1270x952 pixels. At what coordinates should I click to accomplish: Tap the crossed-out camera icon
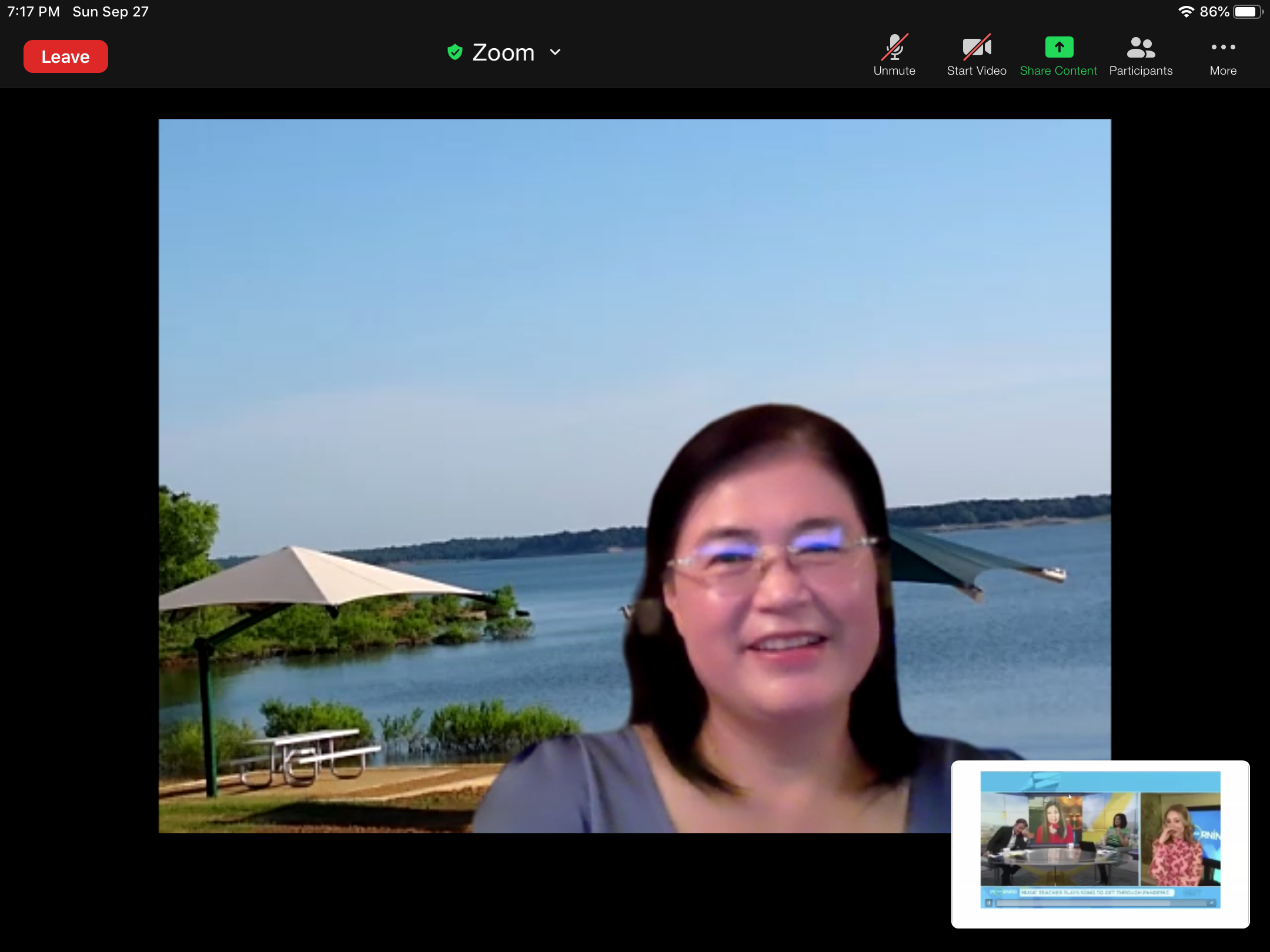pos(977,47)
